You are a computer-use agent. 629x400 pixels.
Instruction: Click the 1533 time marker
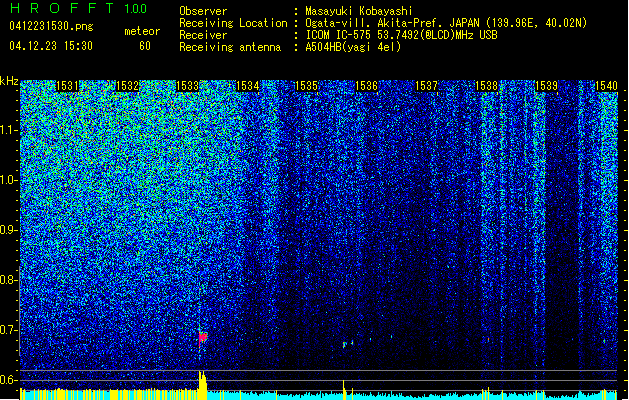coord(187,86)
